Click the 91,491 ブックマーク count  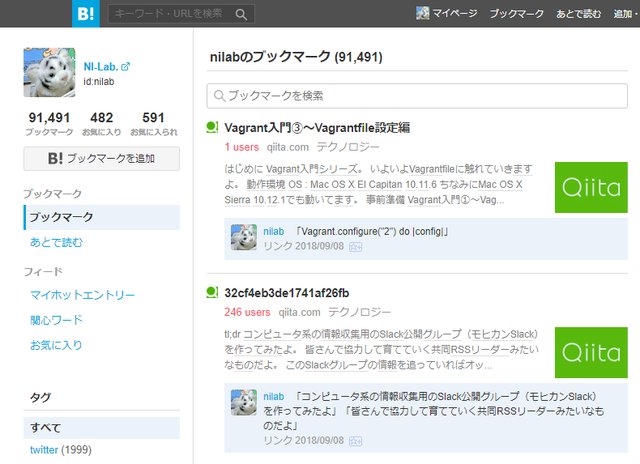[49, 123]
